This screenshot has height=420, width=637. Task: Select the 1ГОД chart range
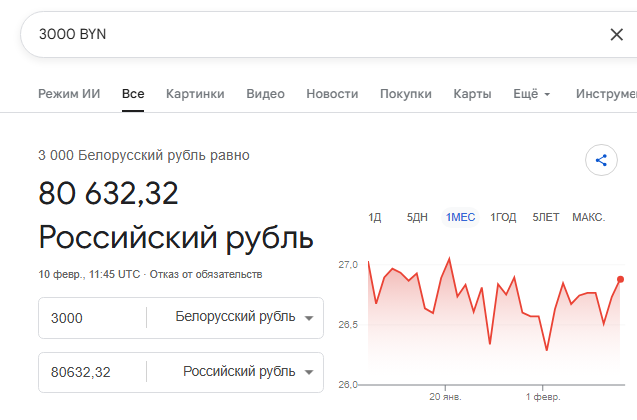click(x=503, y=217)
